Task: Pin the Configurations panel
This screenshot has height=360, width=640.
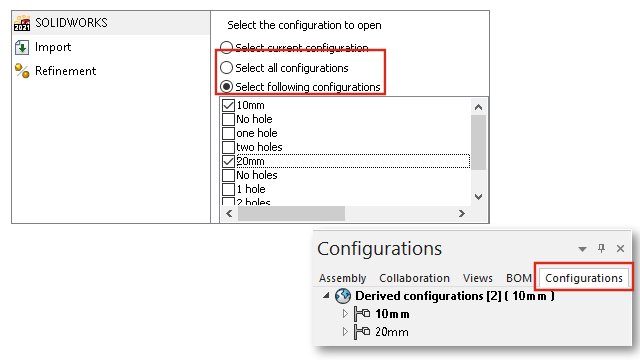Action: [601, 248]
